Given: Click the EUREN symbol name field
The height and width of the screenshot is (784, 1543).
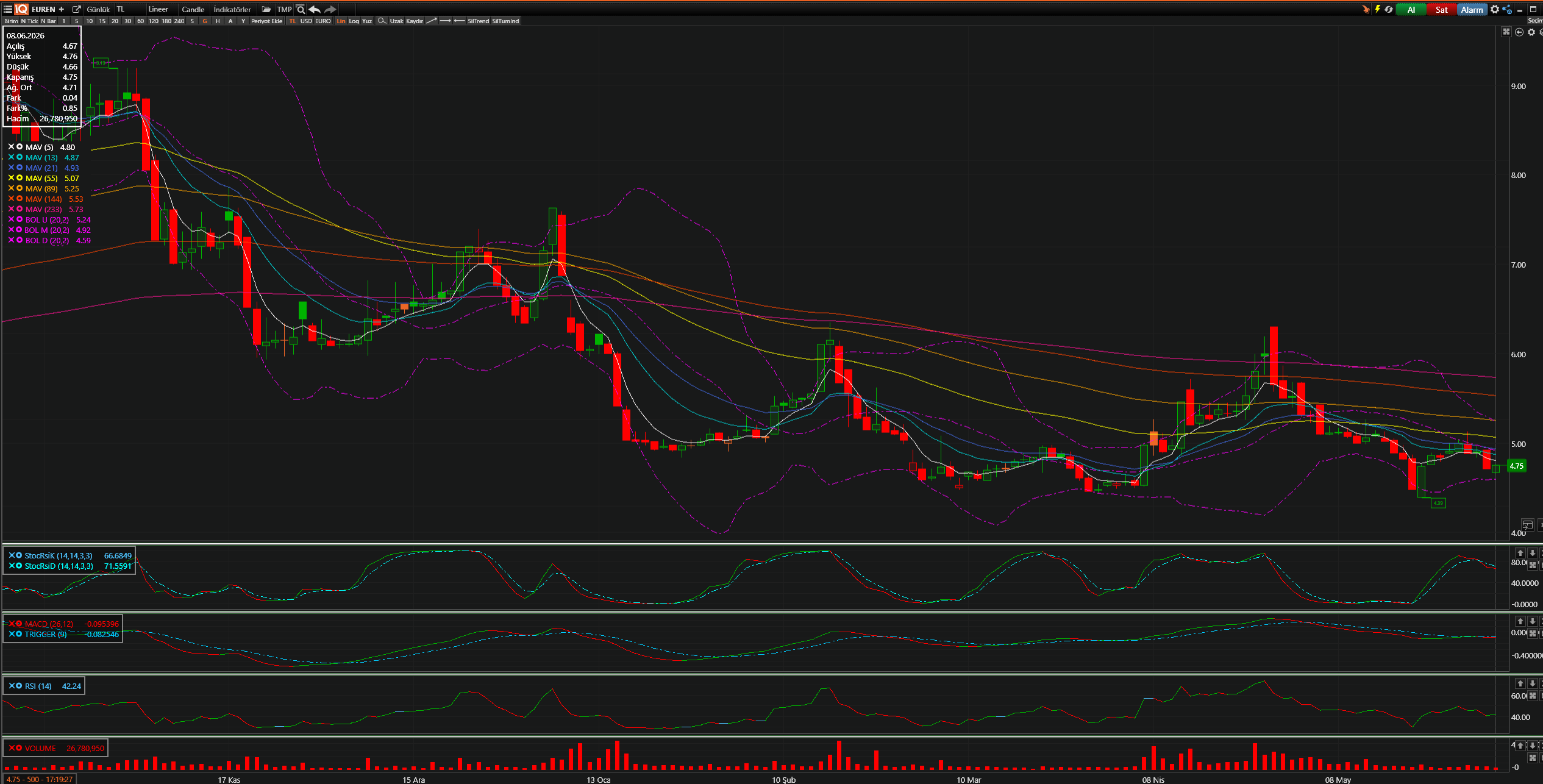Looking at the screenshot, I should 43,9.
